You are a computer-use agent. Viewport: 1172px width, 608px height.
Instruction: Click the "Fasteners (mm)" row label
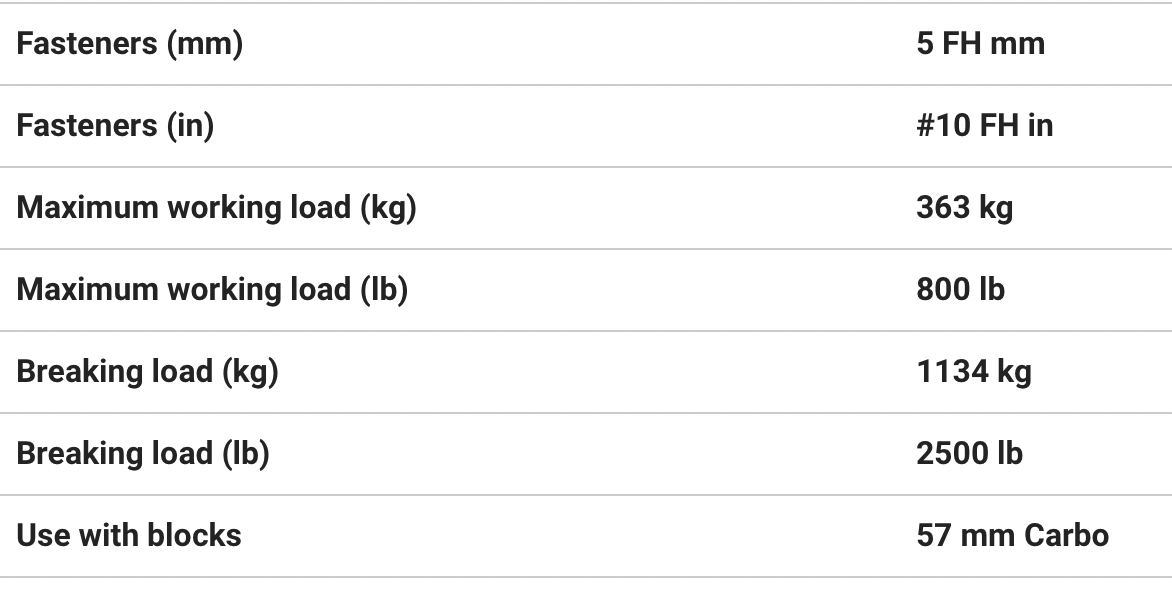pyautogui.click(x=130, y=44)
